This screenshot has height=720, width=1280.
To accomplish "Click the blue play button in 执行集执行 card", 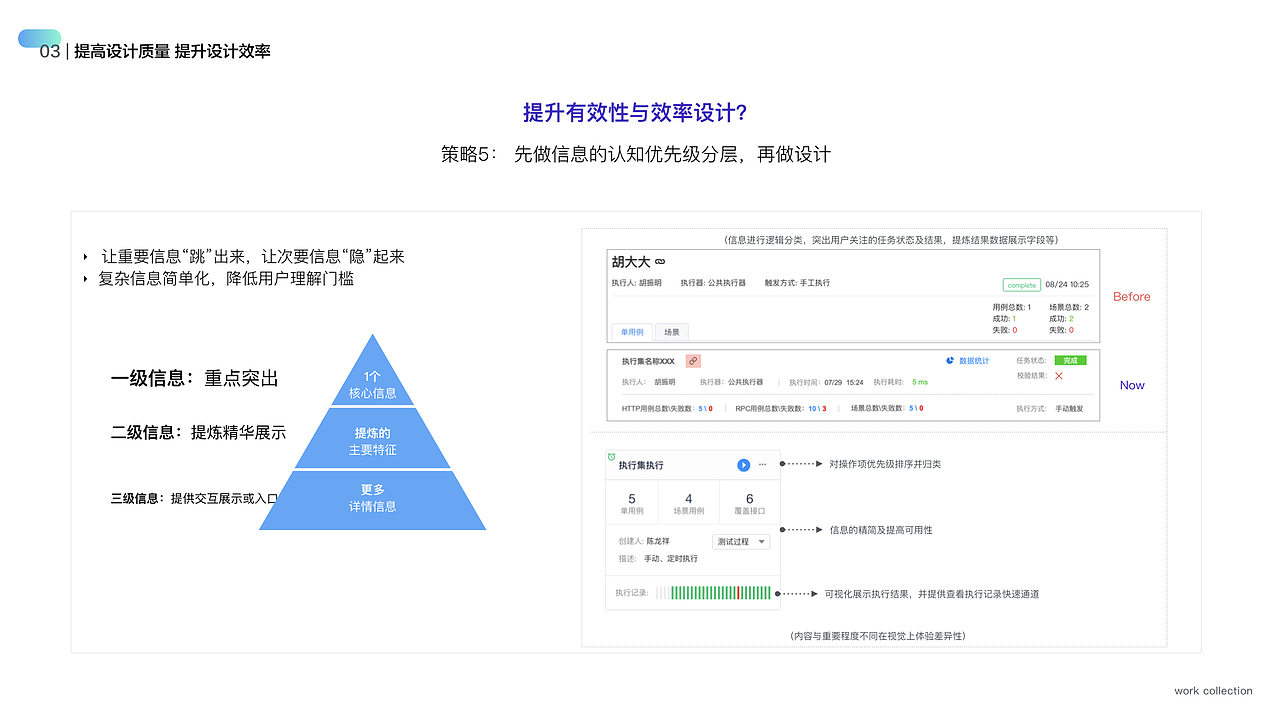I will [x=743, y=465].
